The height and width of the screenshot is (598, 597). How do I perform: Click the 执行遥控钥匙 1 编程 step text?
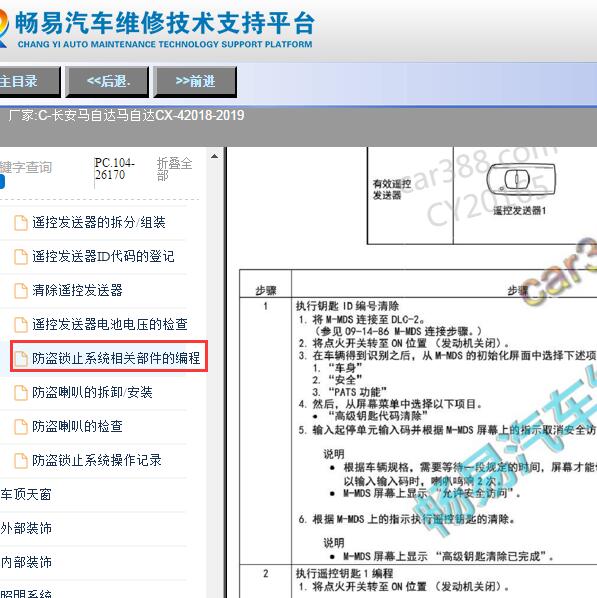pyautogui.click(x=344, y=573)
